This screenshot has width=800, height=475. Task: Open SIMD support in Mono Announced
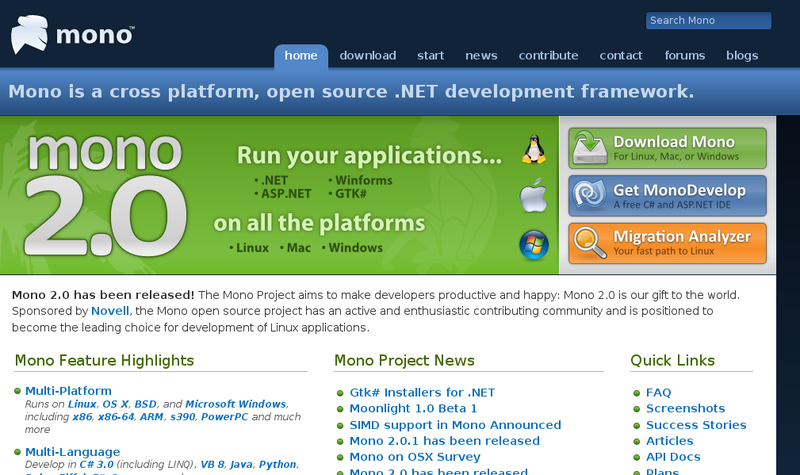pos(455,425)
